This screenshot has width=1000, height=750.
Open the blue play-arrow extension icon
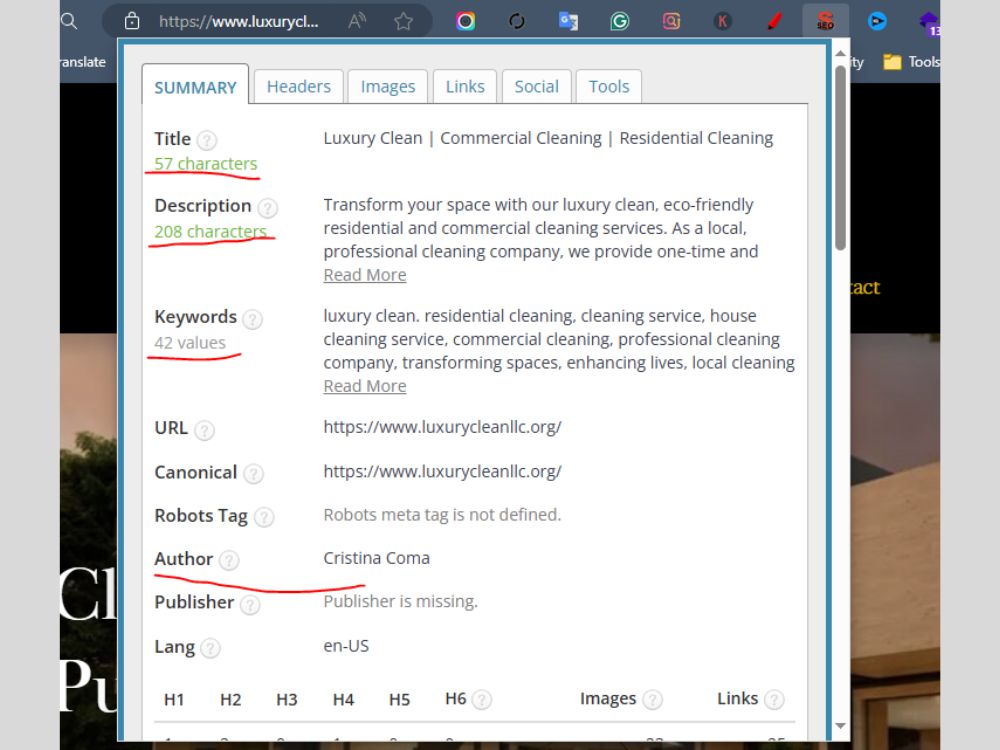click(x=878, y=21)
